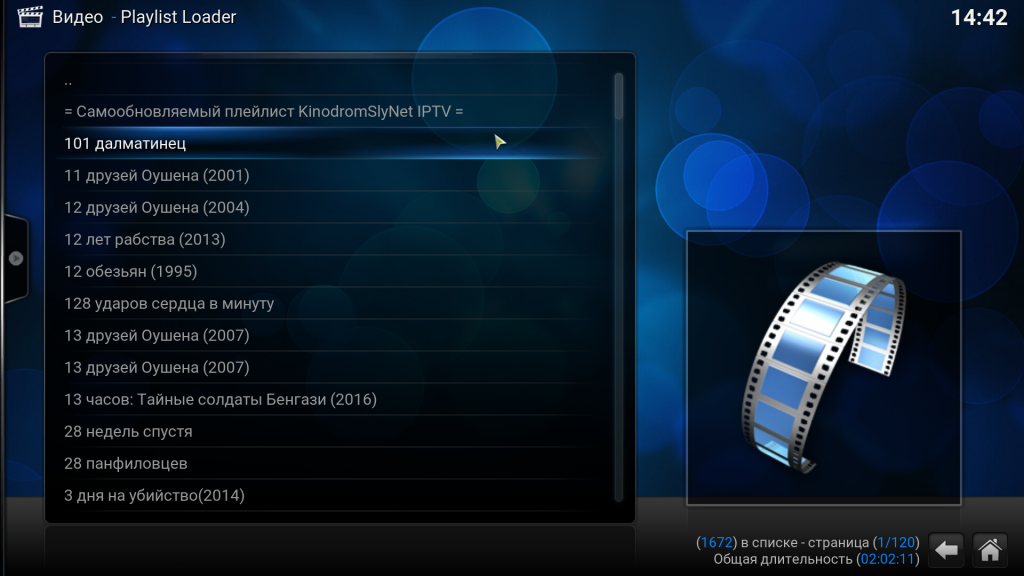
Task: Play '11 друзей Оушена (2001)'
Action: [156, 175]
